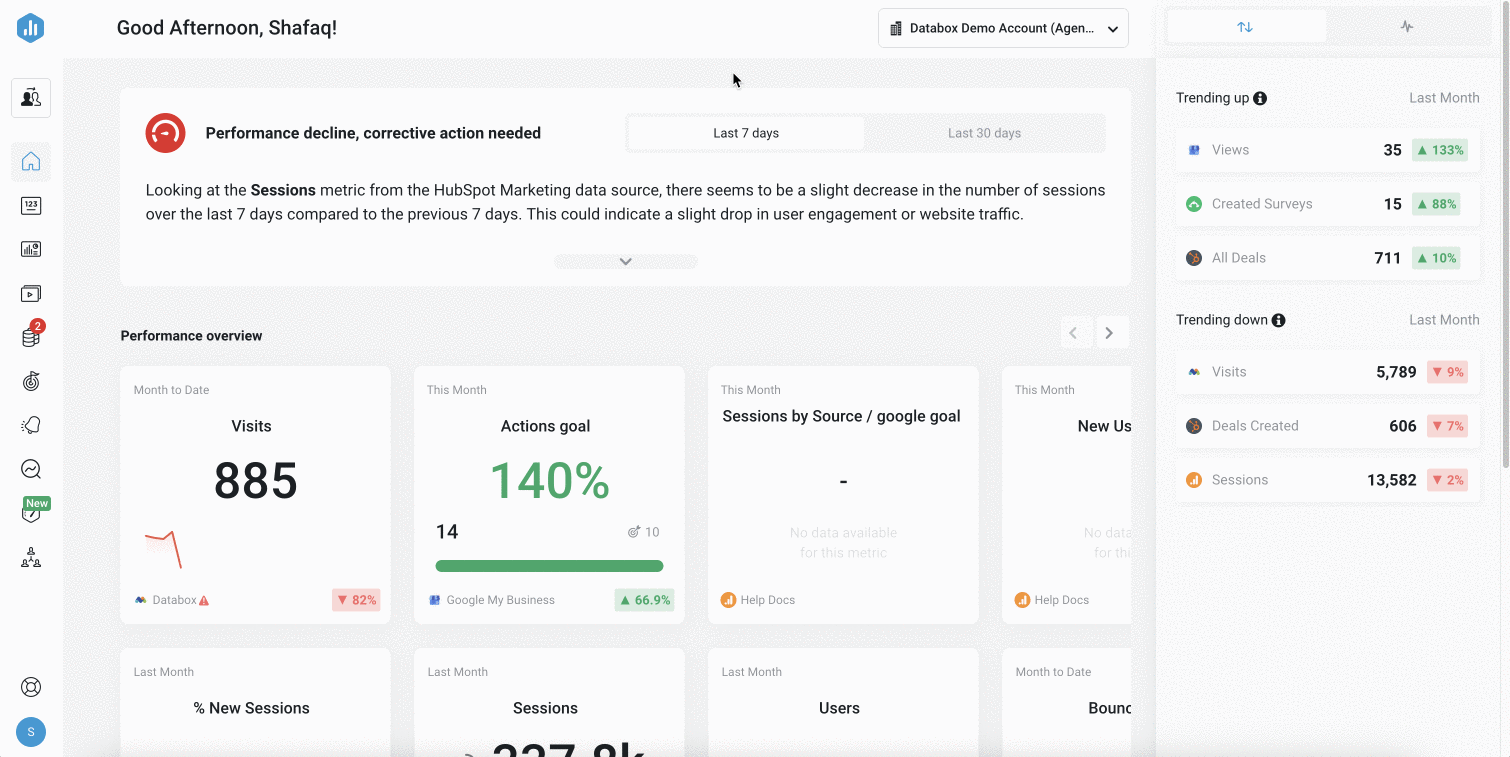Screen dimensions: 1510x757
Task: Click the Visits sparkline chart
Action: [163, 549]
